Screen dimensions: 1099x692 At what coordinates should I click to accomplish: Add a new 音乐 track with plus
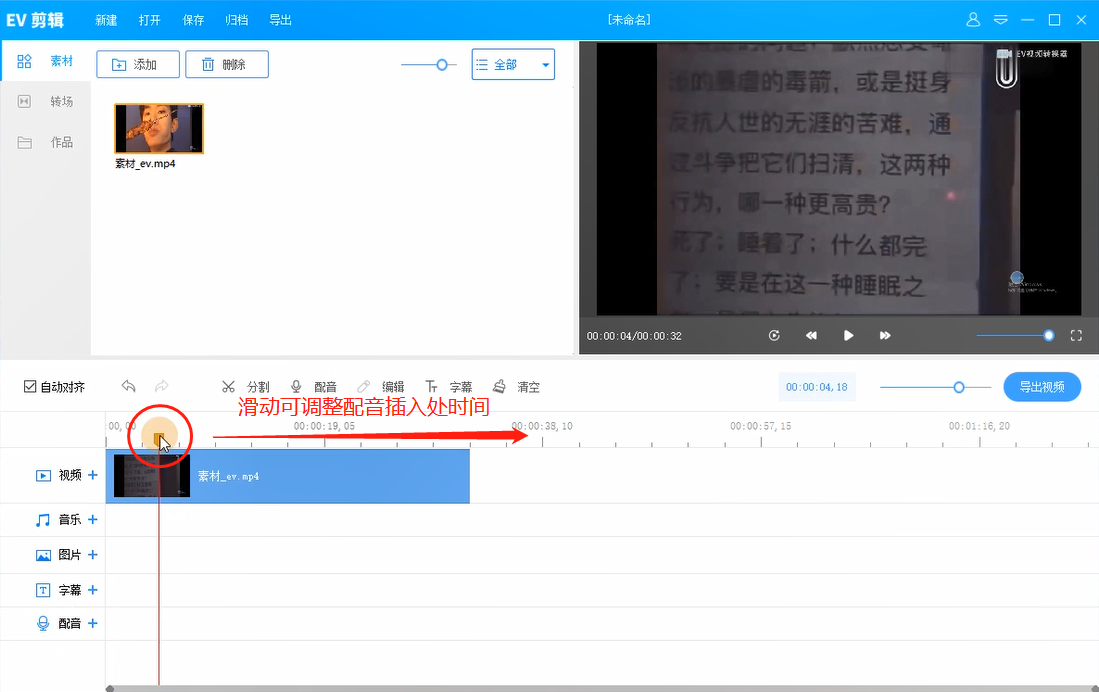click(x=93, y=520)
